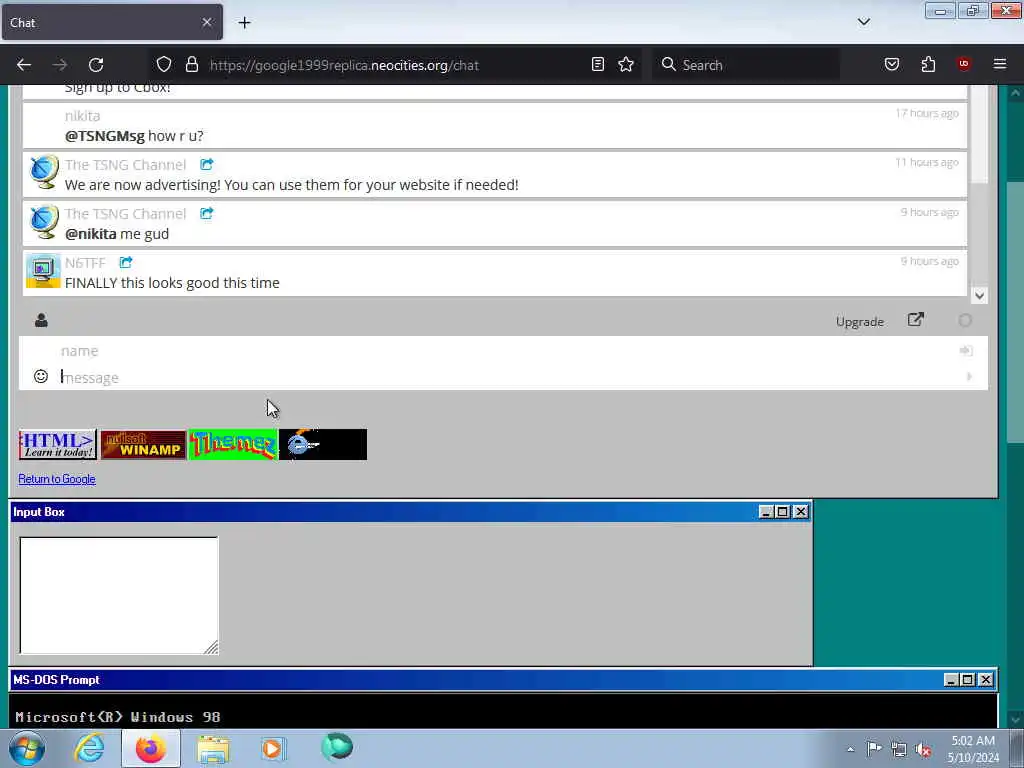Expand the list all tabs dropdown
Screen dimensions: 1024x768
[x=864, y=22]
